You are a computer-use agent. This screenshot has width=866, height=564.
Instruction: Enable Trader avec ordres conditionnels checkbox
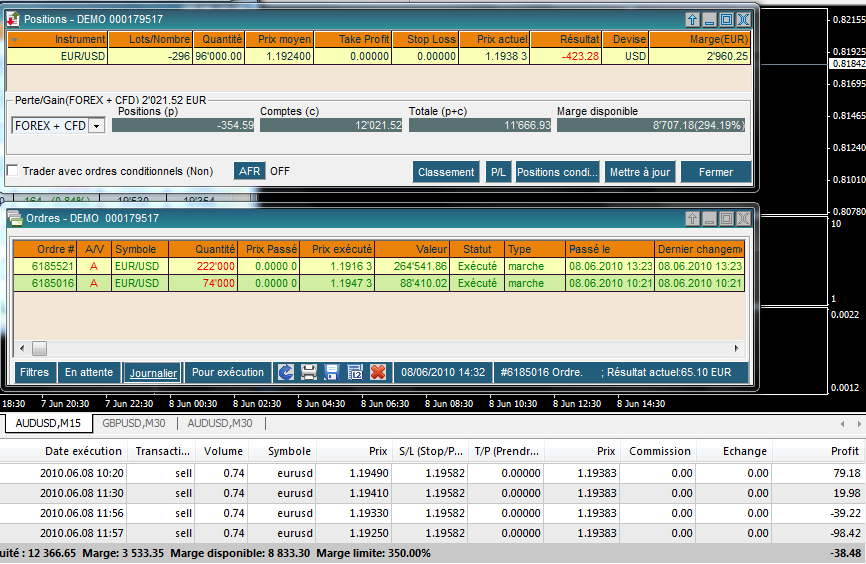click(13, 171)
